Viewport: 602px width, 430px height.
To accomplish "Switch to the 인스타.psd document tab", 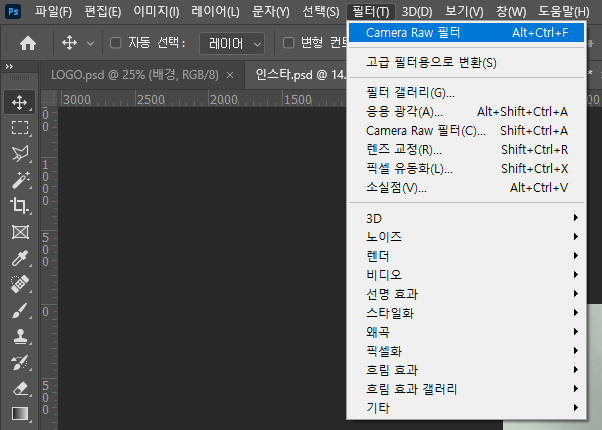I will point(299,74).
